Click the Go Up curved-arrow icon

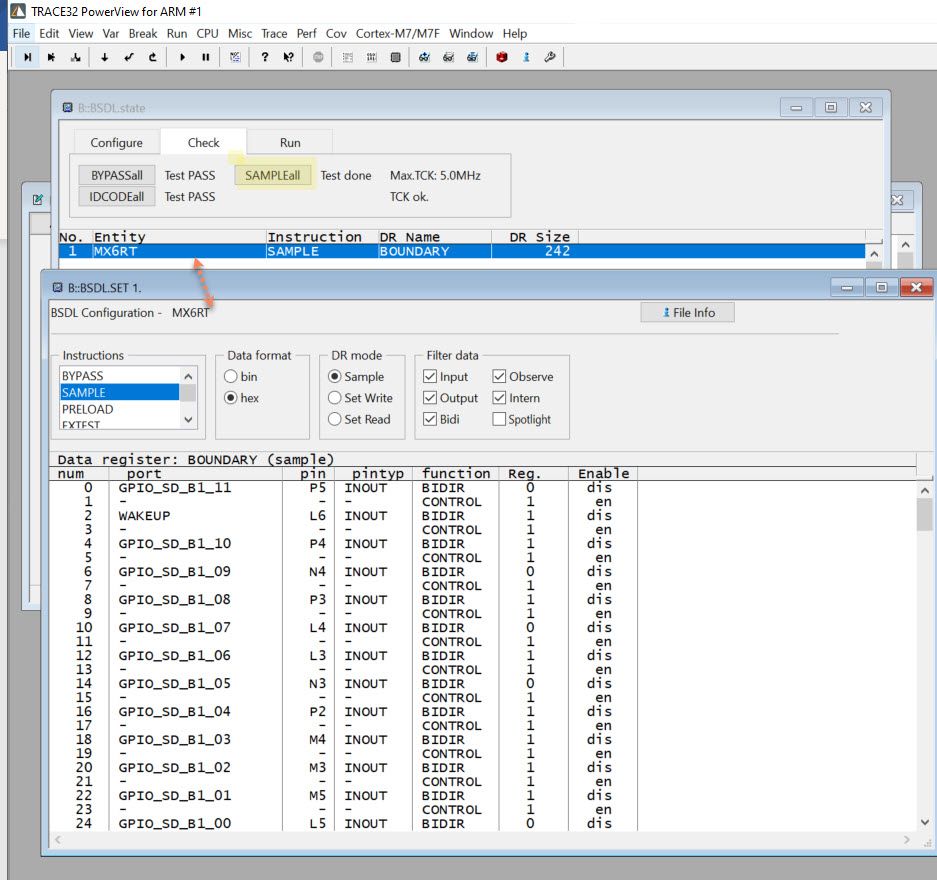tap(152, 57)
